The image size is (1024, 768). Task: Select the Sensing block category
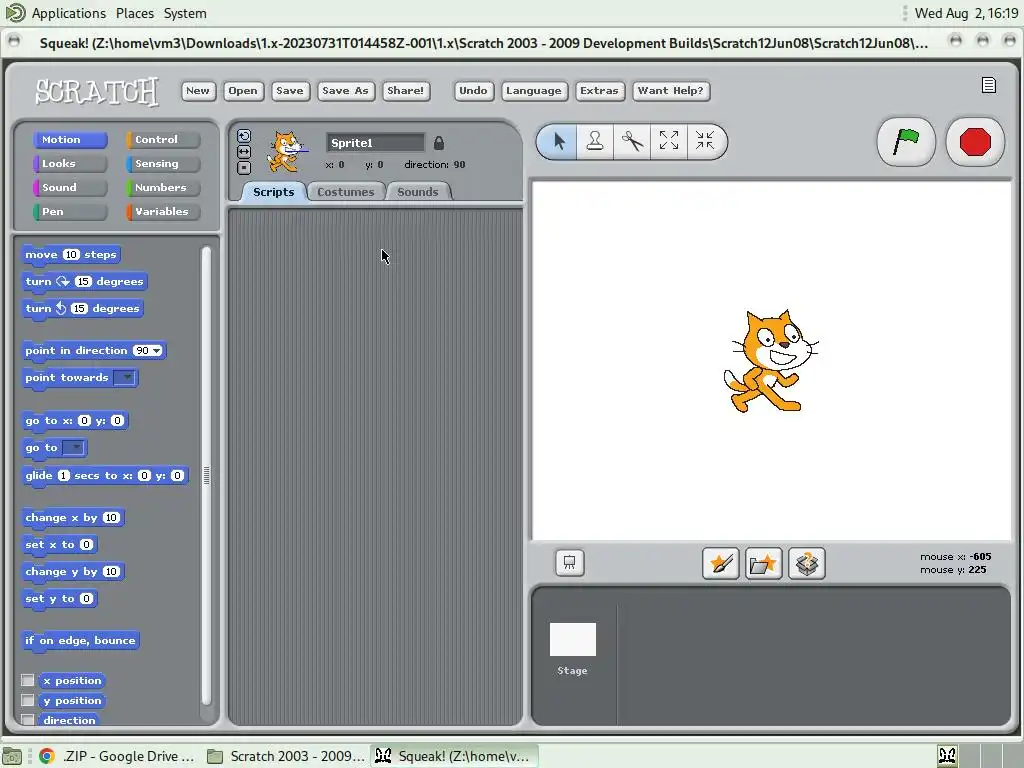(x=163, y=164)
